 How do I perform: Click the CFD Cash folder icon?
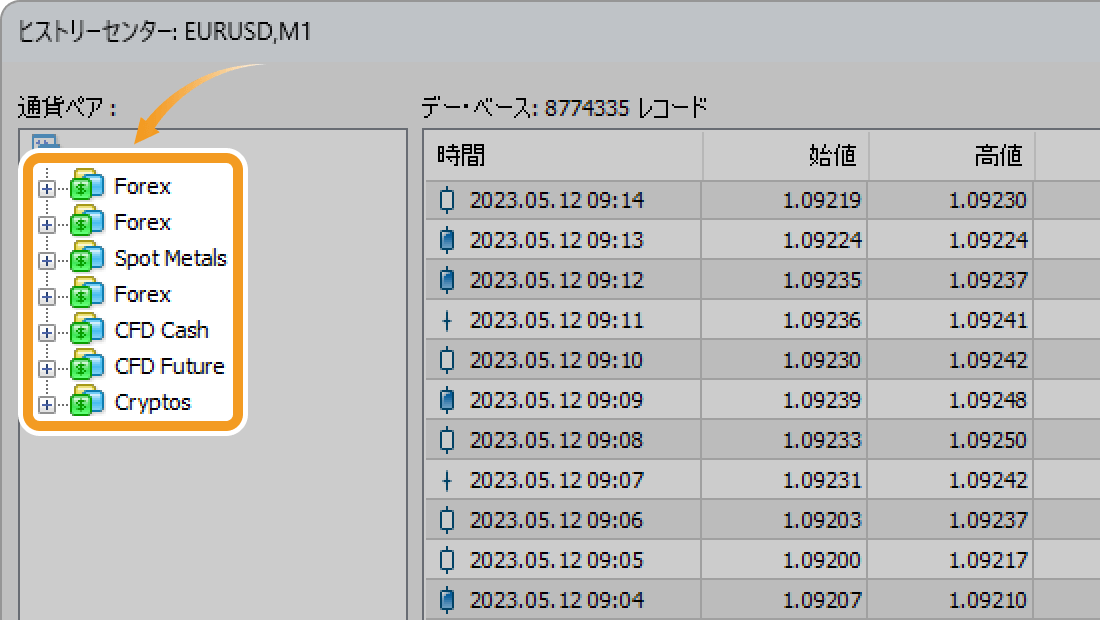[87, 330]
